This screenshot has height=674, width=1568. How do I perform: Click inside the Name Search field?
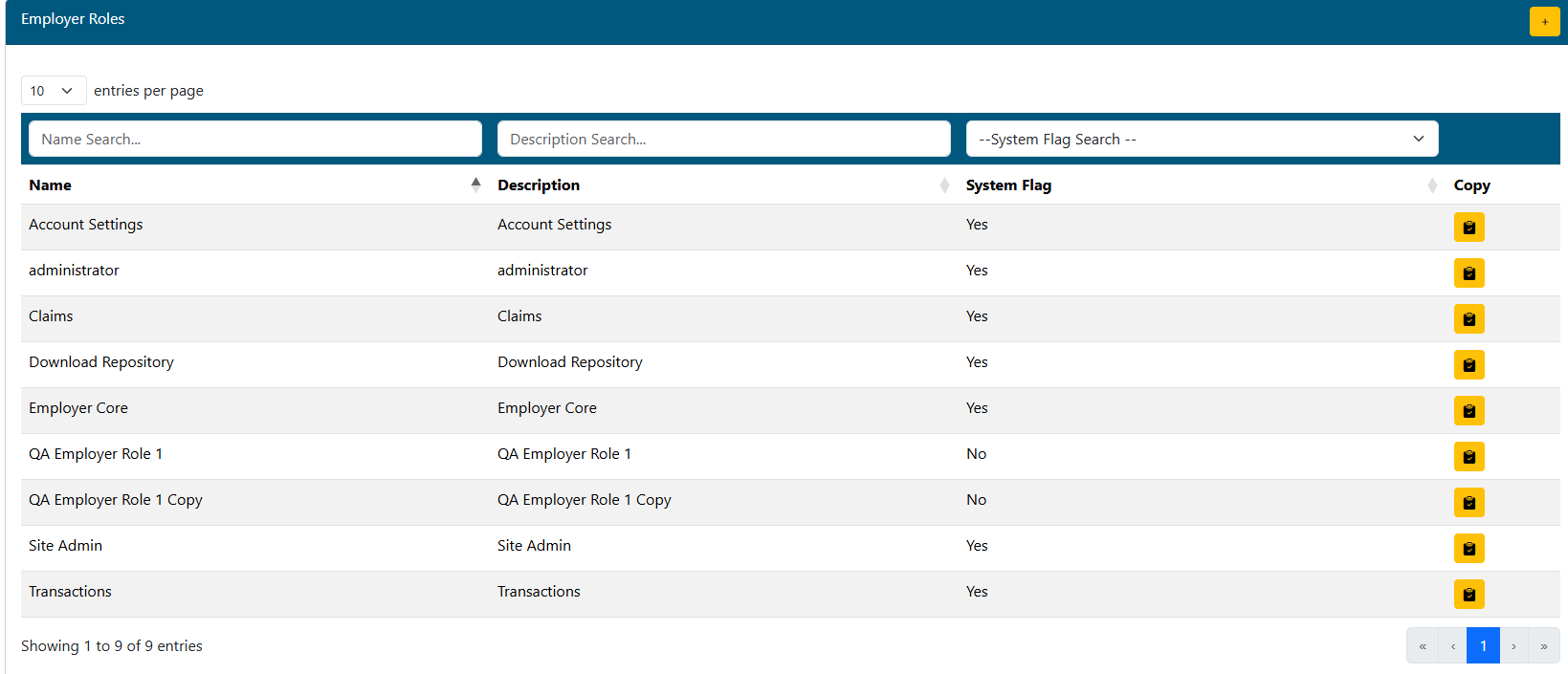(x=255, y=140)
